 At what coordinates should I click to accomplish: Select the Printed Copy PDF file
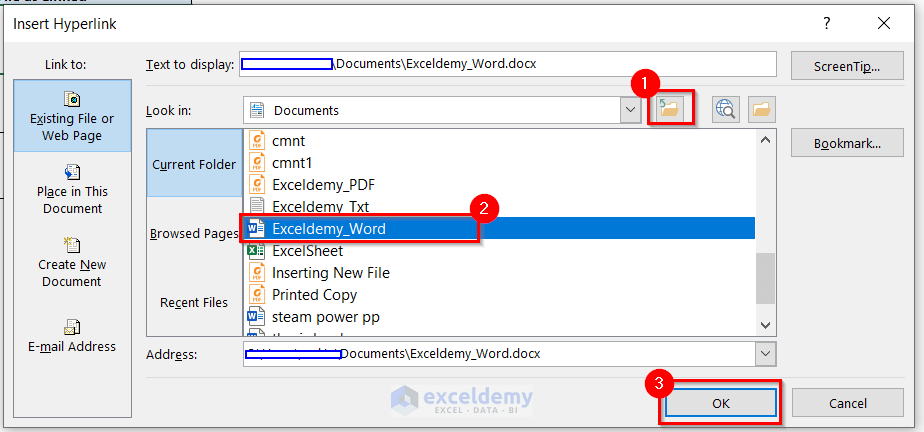(500, 295)
